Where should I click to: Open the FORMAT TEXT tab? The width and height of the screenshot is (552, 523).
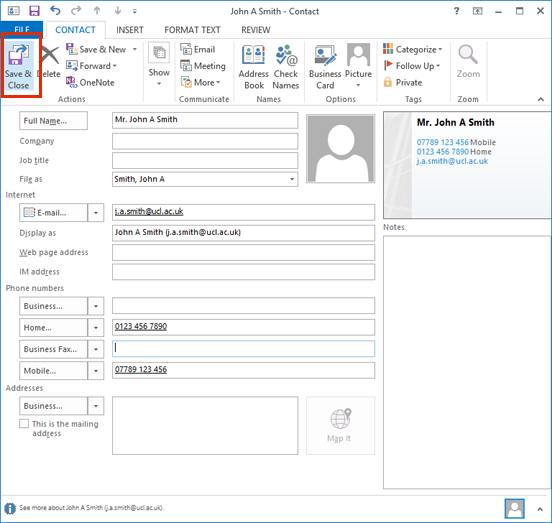click(x=192, y=30)
